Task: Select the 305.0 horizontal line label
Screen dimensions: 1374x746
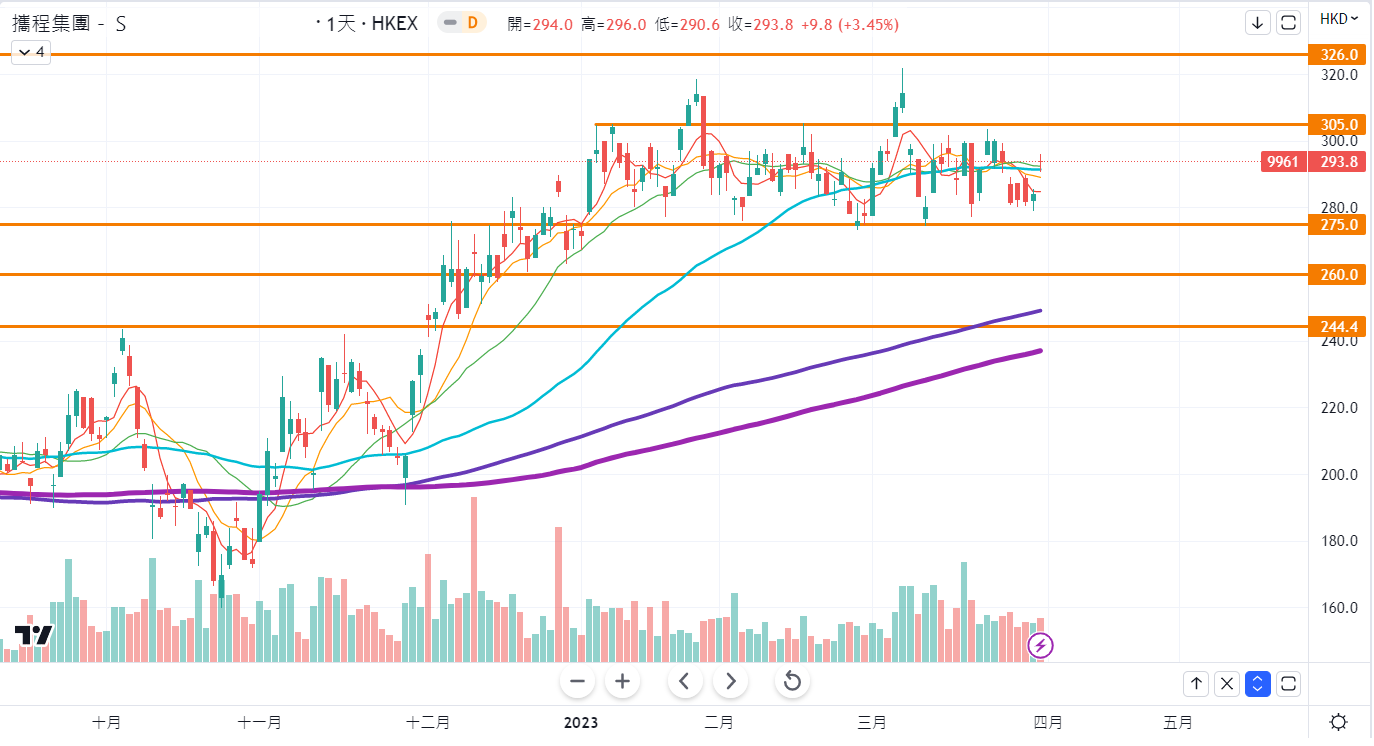Action: 1337,125
